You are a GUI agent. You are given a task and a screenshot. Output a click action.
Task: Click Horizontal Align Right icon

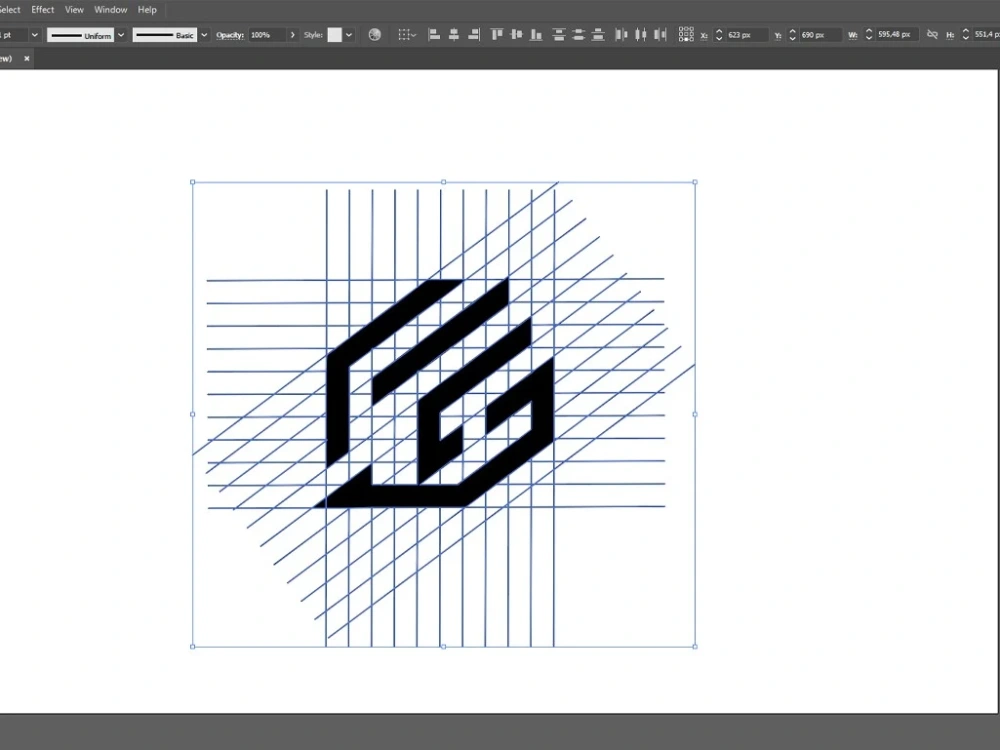pos(473,35)
